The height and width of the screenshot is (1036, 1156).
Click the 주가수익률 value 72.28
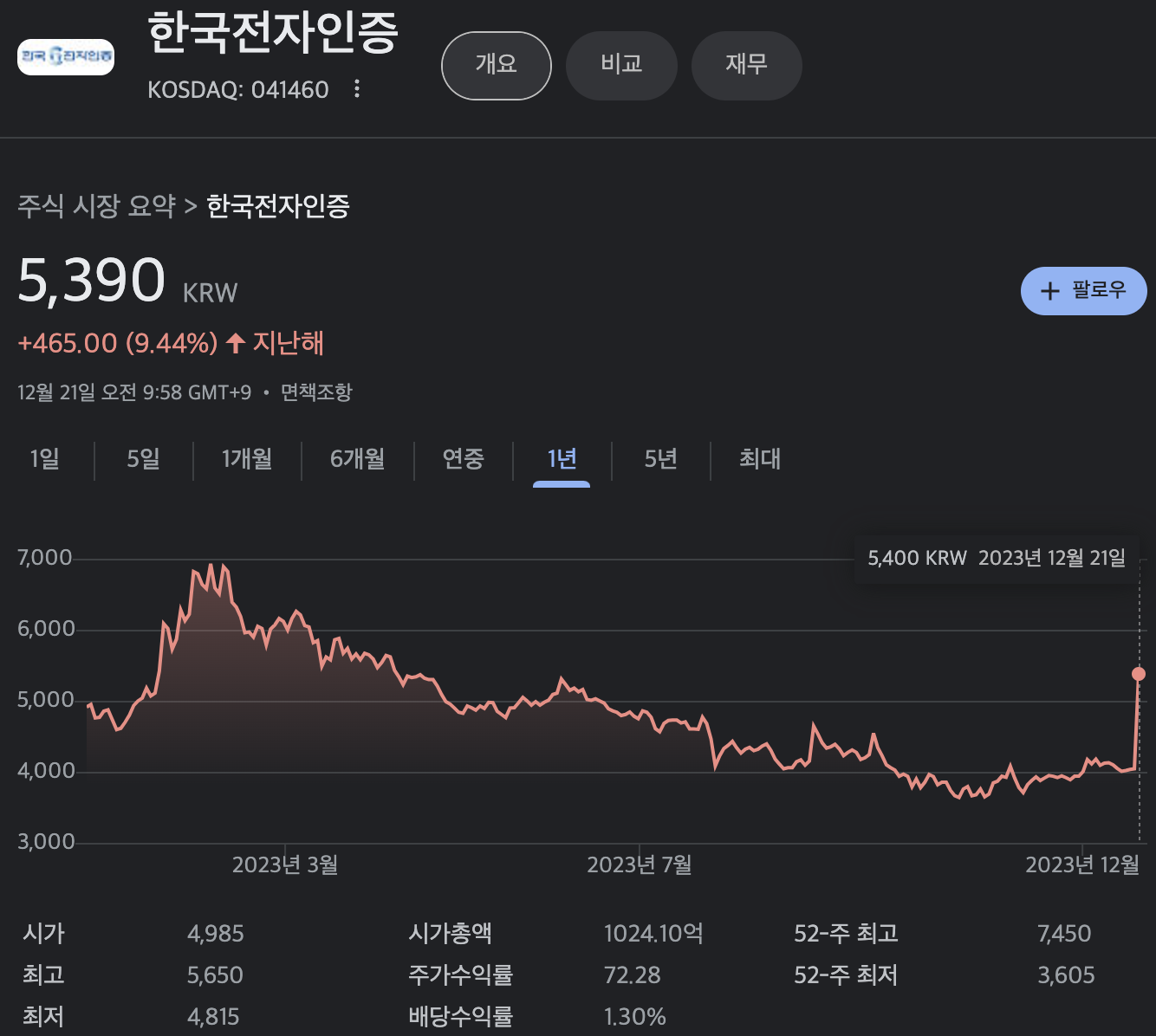click(x=633, y=975)
